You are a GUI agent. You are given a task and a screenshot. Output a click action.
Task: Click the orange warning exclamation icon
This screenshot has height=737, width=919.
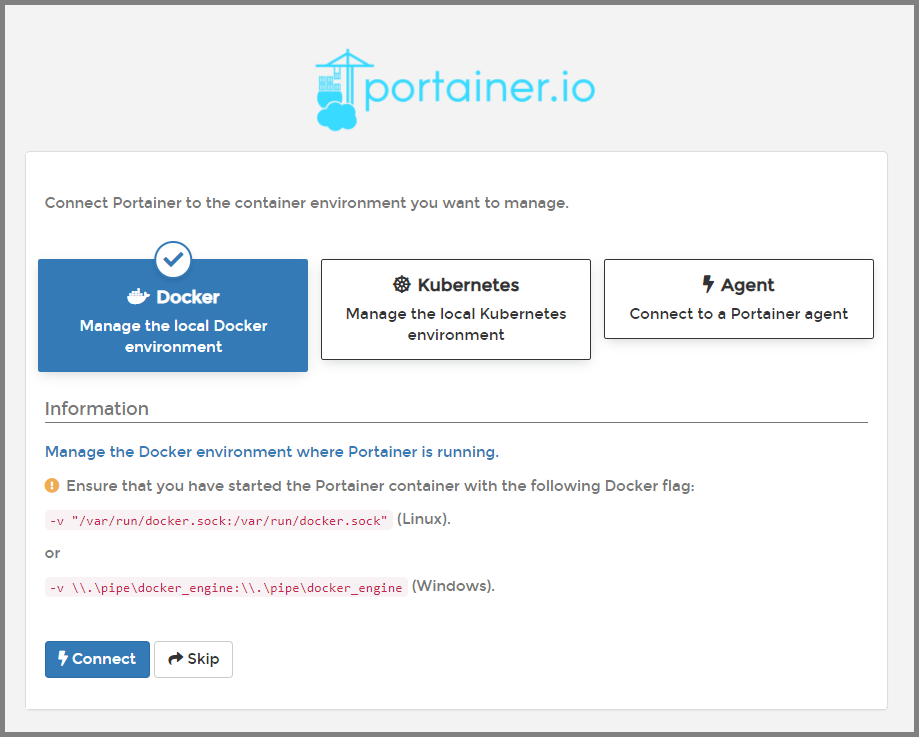pos(52,485)
